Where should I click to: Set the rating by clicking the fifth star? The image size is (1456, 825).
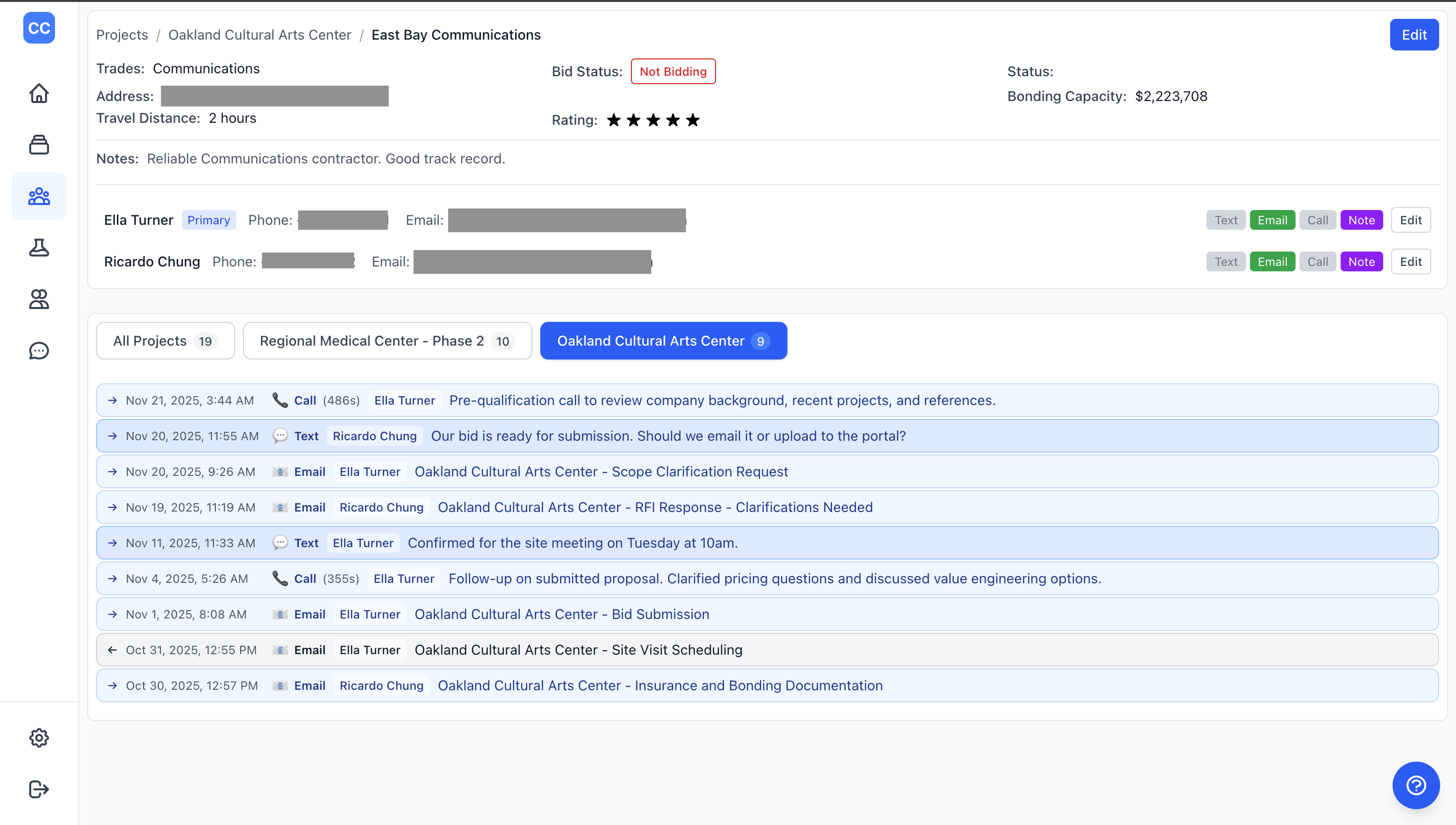[693, 119]
